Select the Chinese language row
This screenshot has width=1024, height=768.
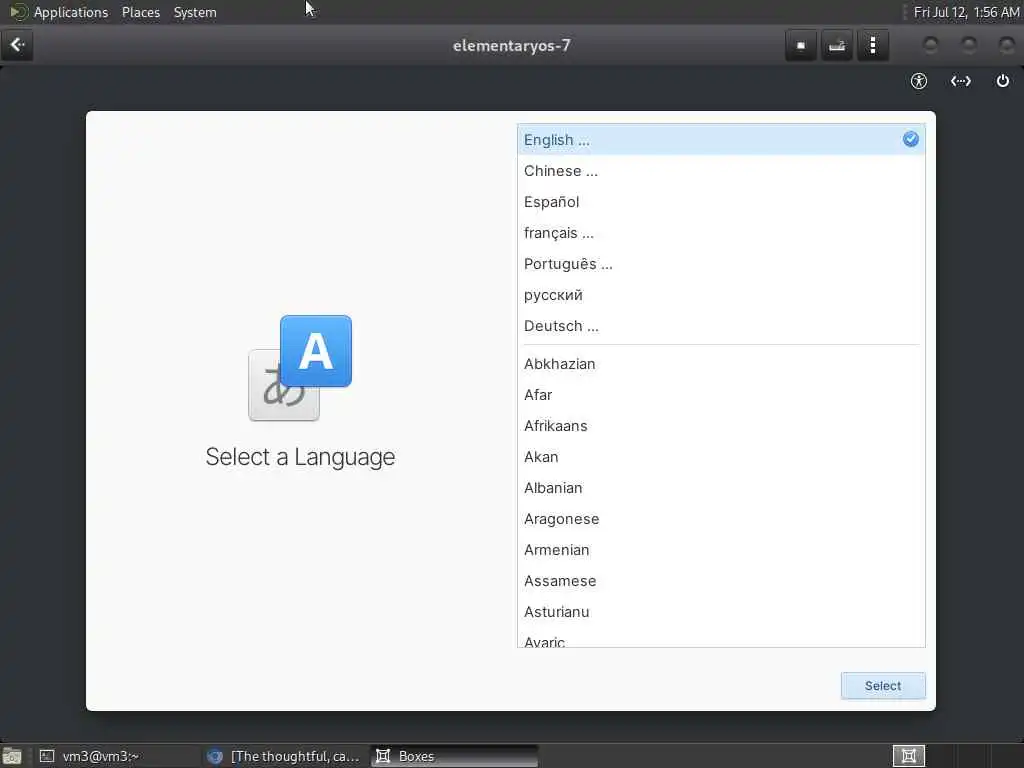coord(721,171)
